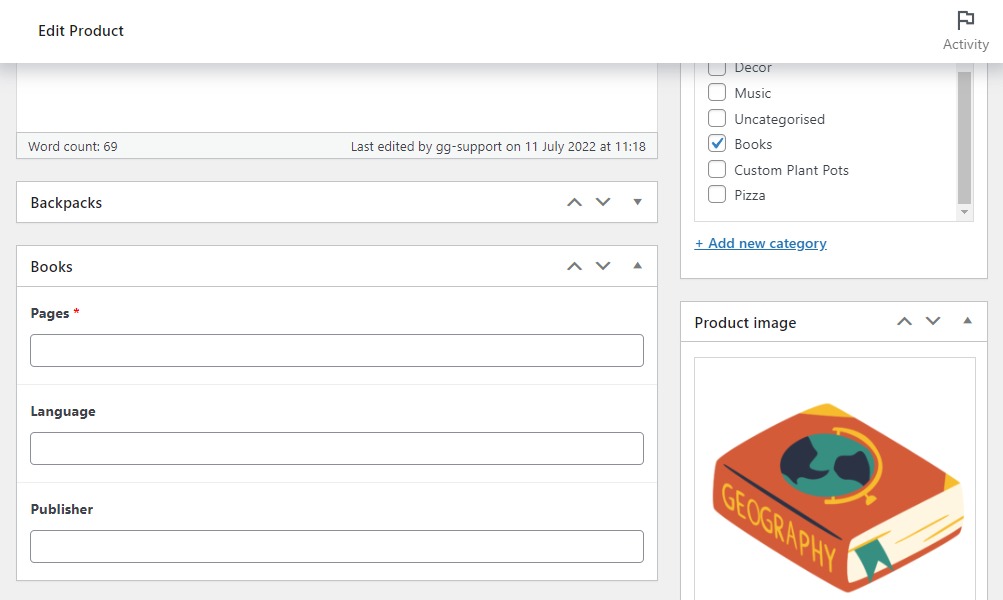
Task: Collapse the Books section
Action: point(637,265)
